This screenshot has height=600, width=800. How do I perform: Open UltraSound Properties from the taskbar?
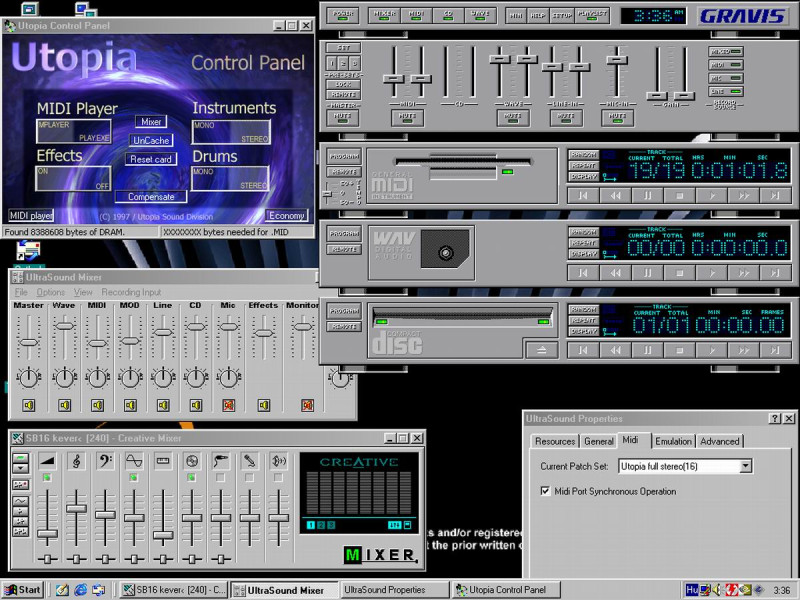394,590
